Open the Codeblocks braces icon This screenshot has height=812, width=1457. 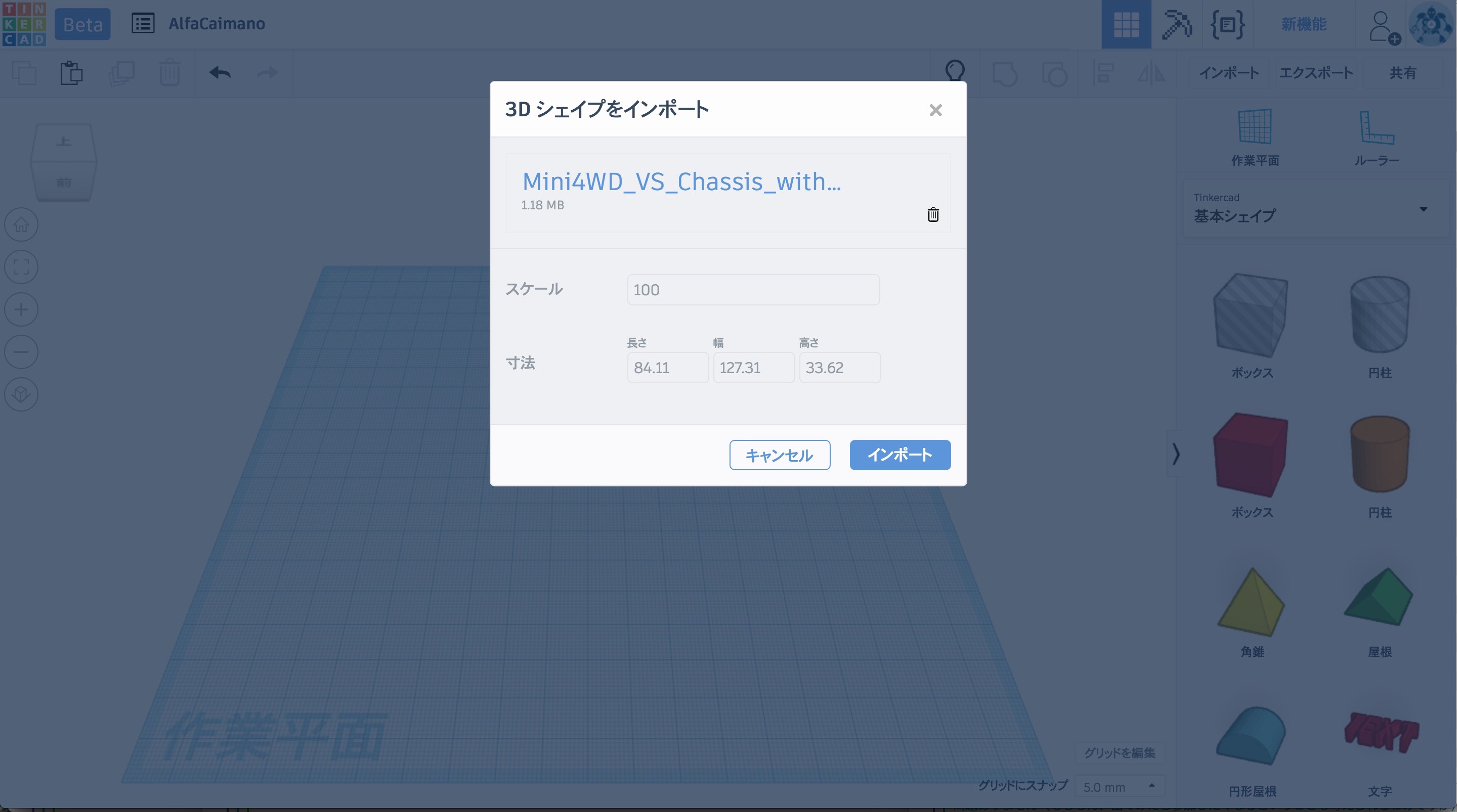pyautogui.click(x=1227, y=24)
